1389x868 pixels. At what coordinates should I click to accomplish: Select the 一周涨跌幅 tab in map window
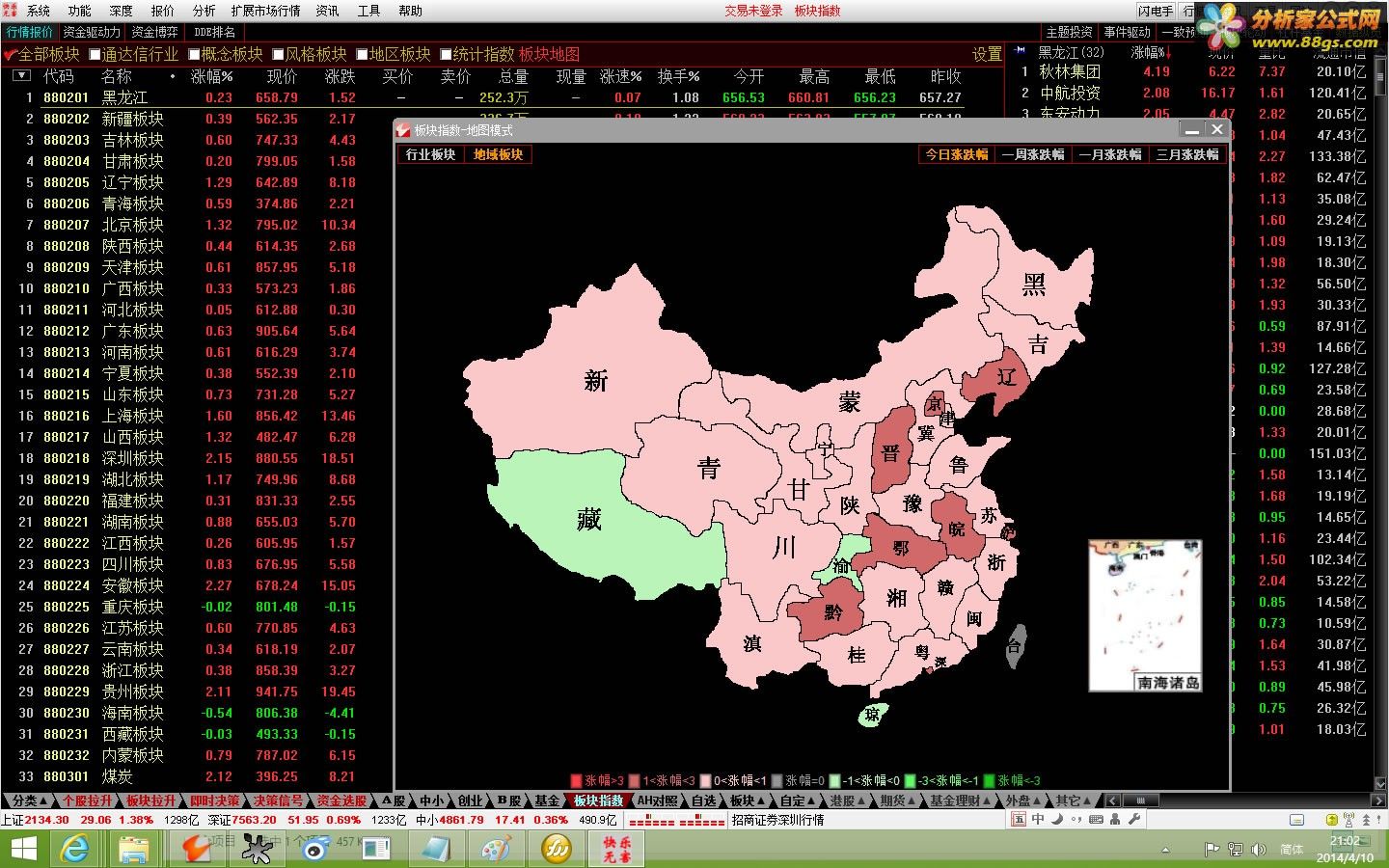point(1033,154)
